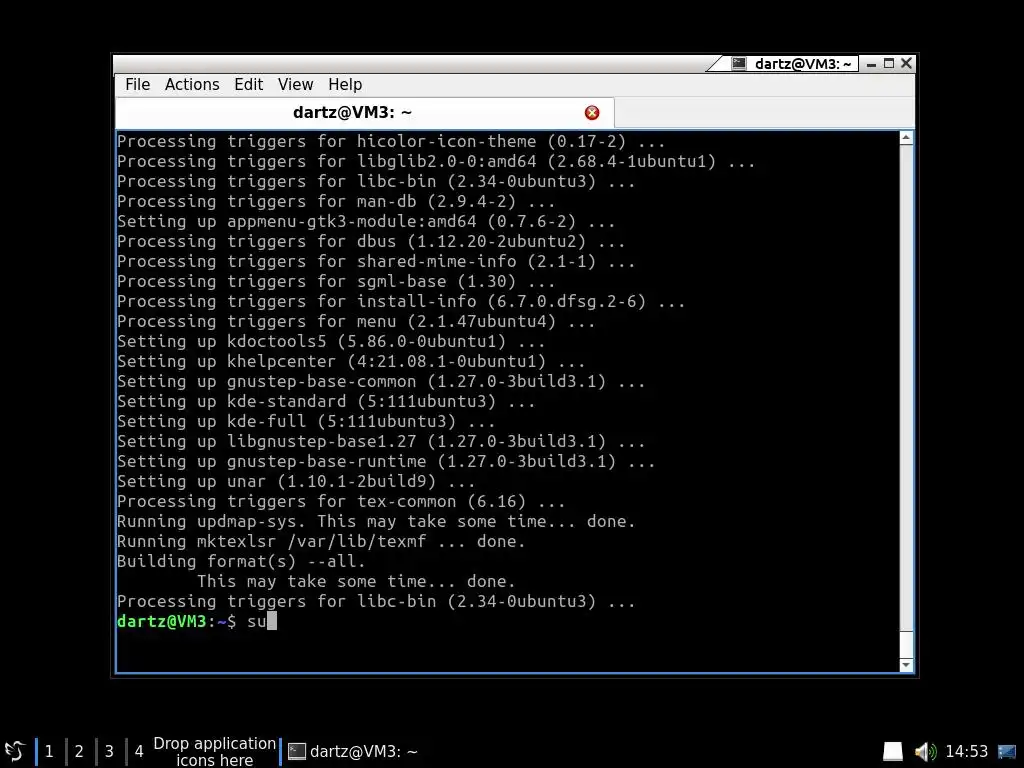The width and height of the screenshot is (1024, 768).
Task: Click 'Running updmap-sys' output line
Action: [376, 521]
